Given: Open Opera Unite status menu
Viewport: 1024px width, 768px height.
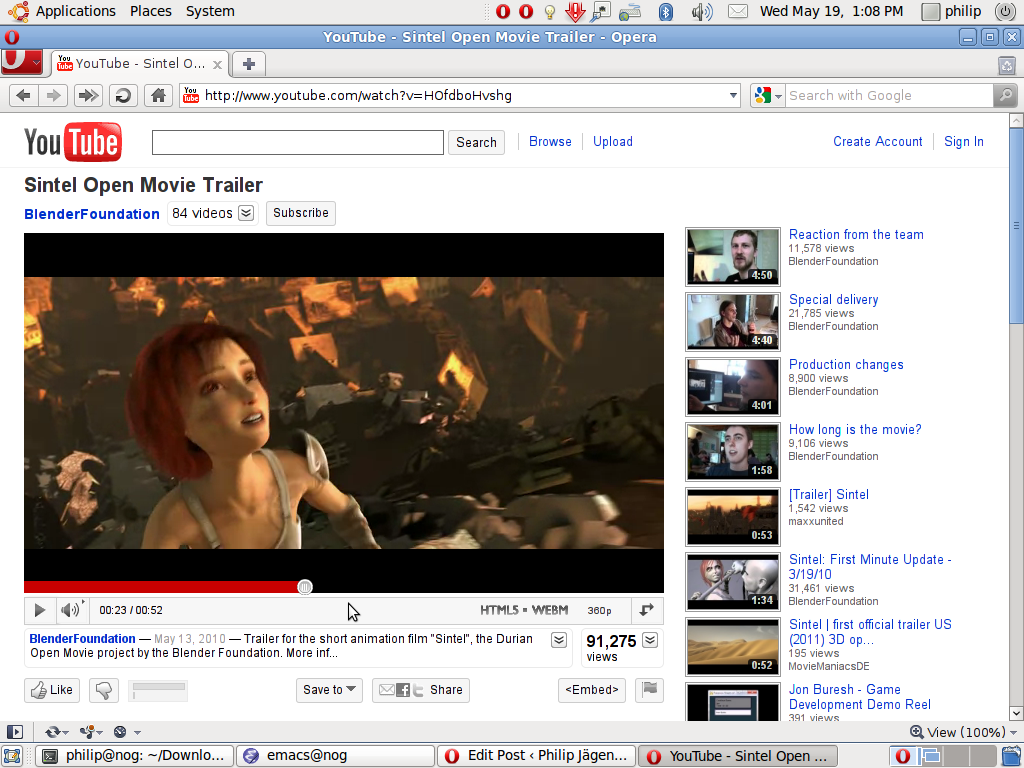Looking at the screenshot, I should click(91, 732).
